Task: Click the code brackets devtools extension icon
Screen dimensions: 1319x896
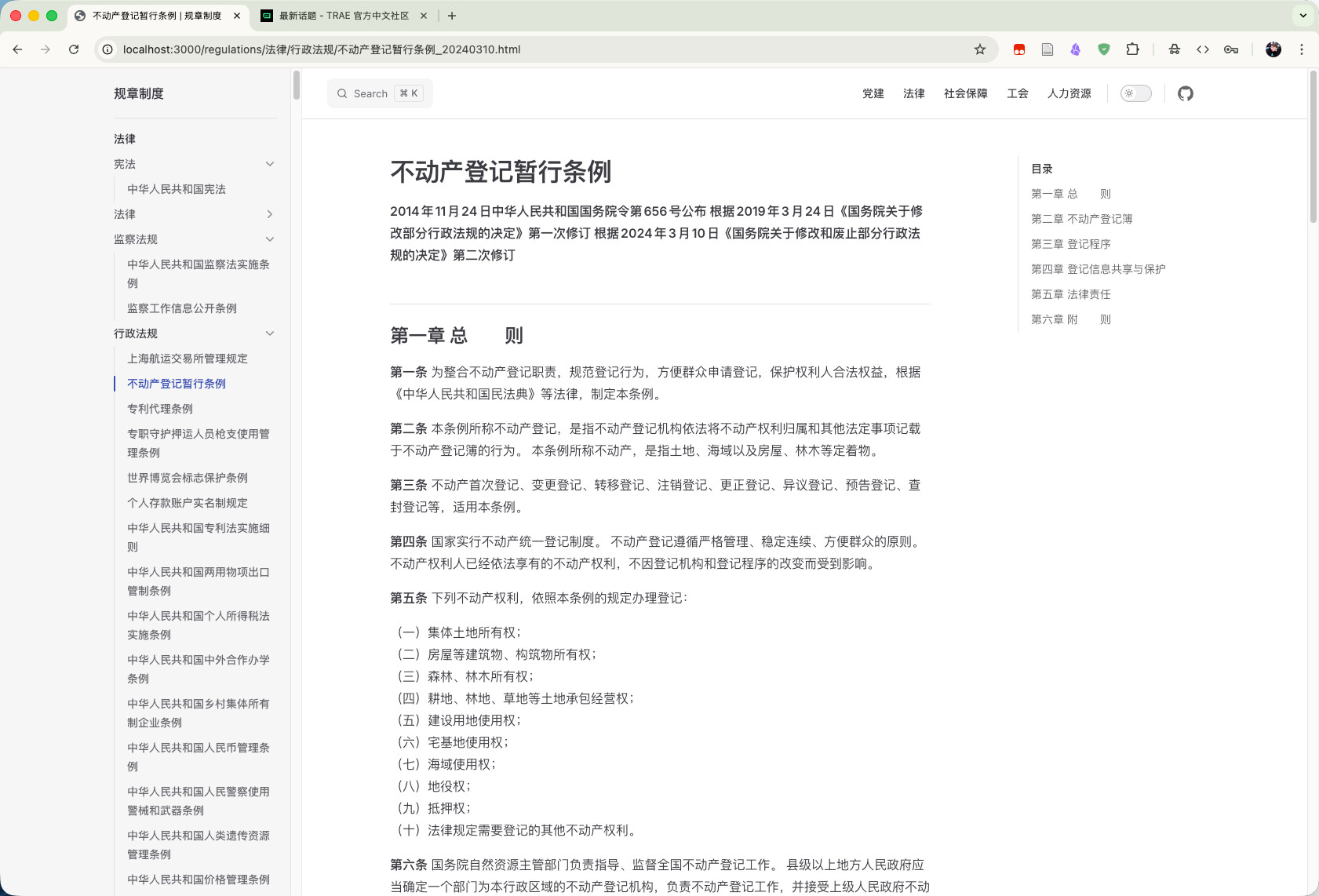Action: pos(1202,49)
